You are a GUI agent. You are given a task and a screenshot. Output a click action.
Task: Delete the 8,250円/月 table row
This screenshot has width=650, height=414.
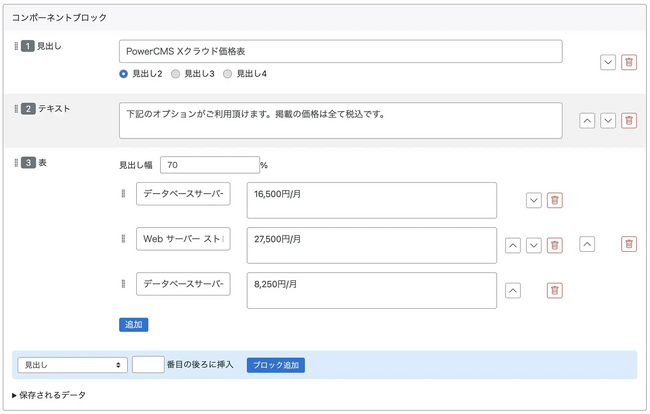click(555, 291)
